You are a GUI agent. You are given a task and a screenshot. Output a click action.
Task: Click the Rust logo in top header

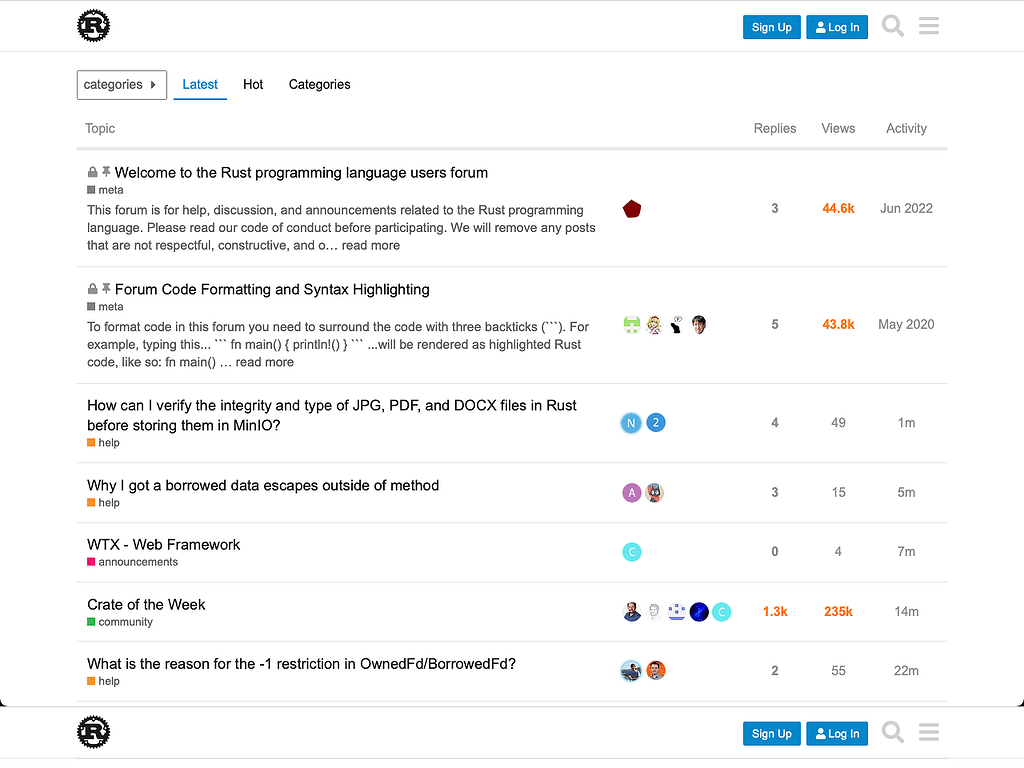(x=93, y=26)
